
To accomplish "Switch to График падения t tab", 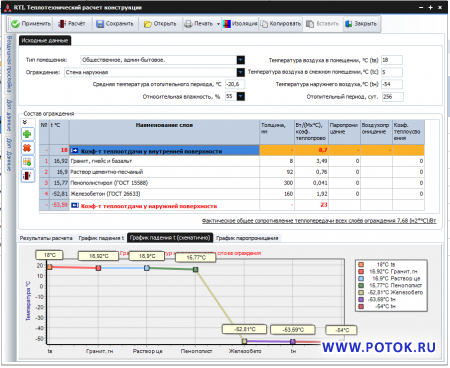I will coord(101,238).
